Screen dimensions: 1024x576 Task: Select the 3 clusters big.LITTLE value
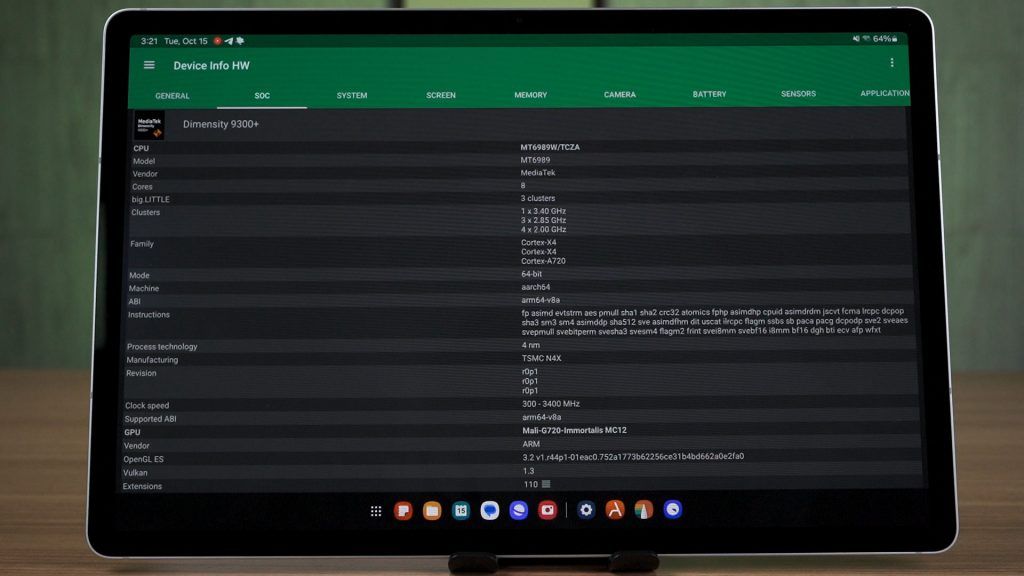(x=537, y=198)
